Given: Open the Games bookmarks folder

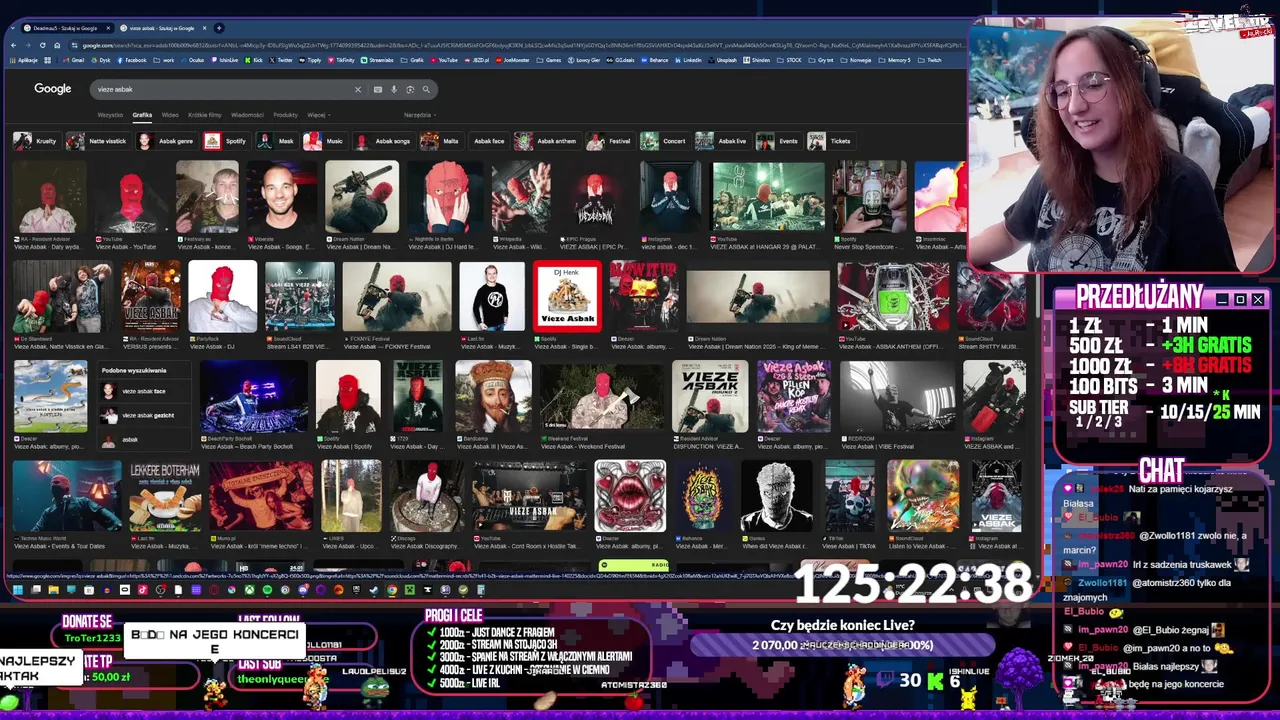Looking at the screenshot, I should (x=549, y=60).
